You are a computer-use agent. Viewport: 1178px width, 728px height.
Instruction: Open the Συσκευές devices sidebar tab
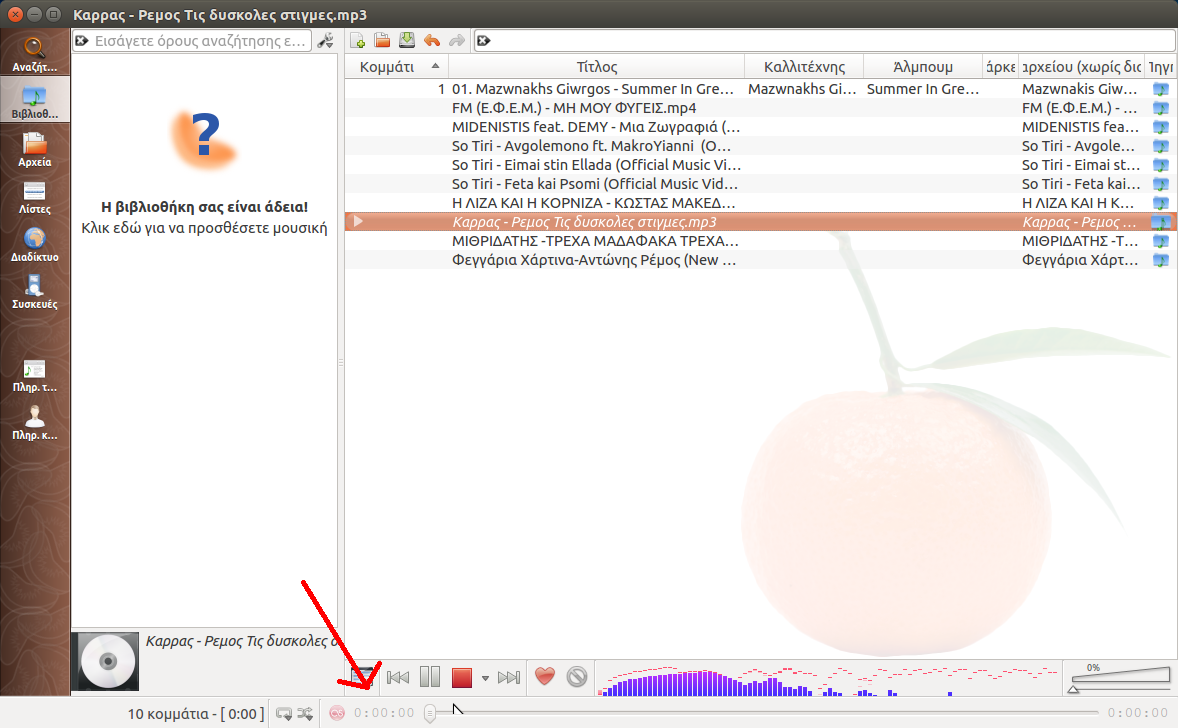(x=35, y=292)
